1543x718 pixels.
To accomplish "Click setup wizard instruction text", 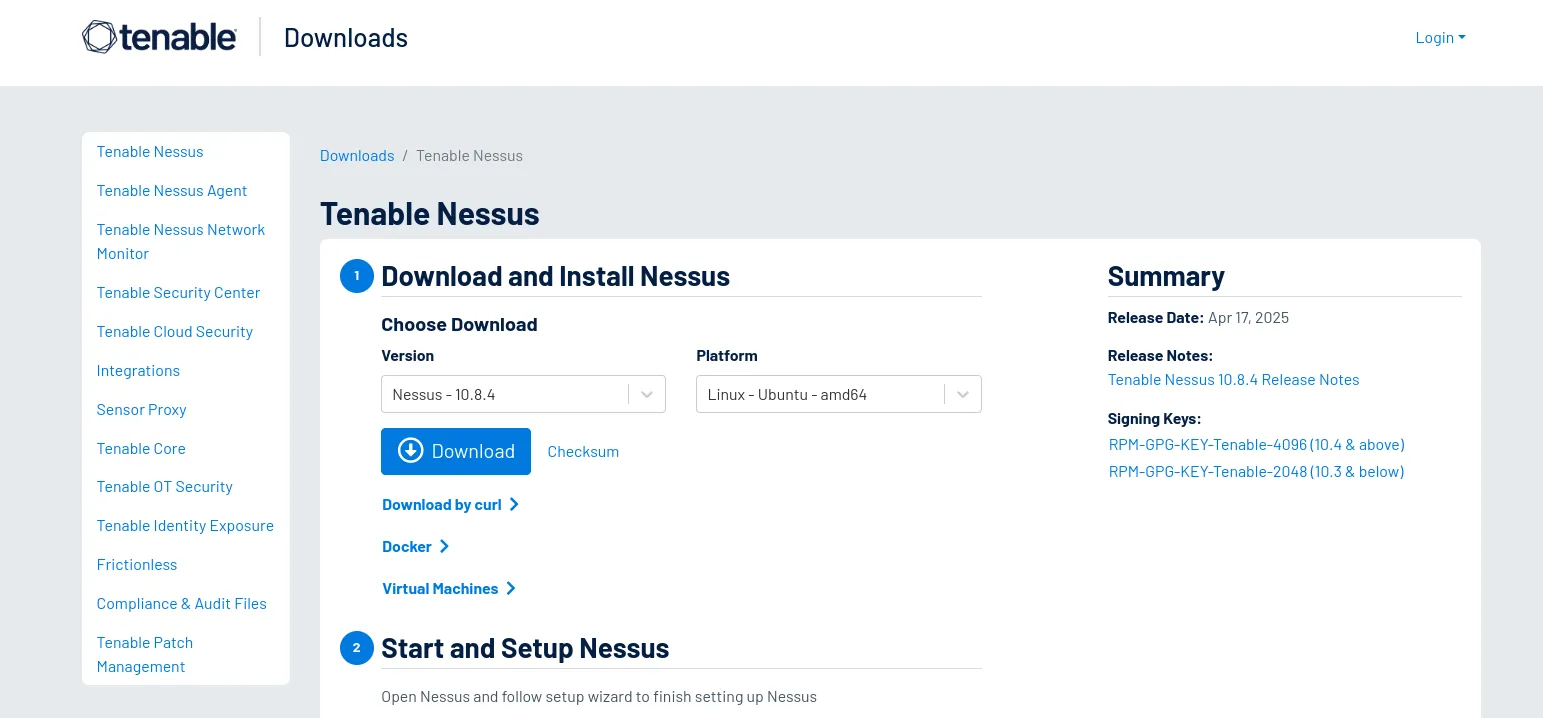I will (599, 697).
